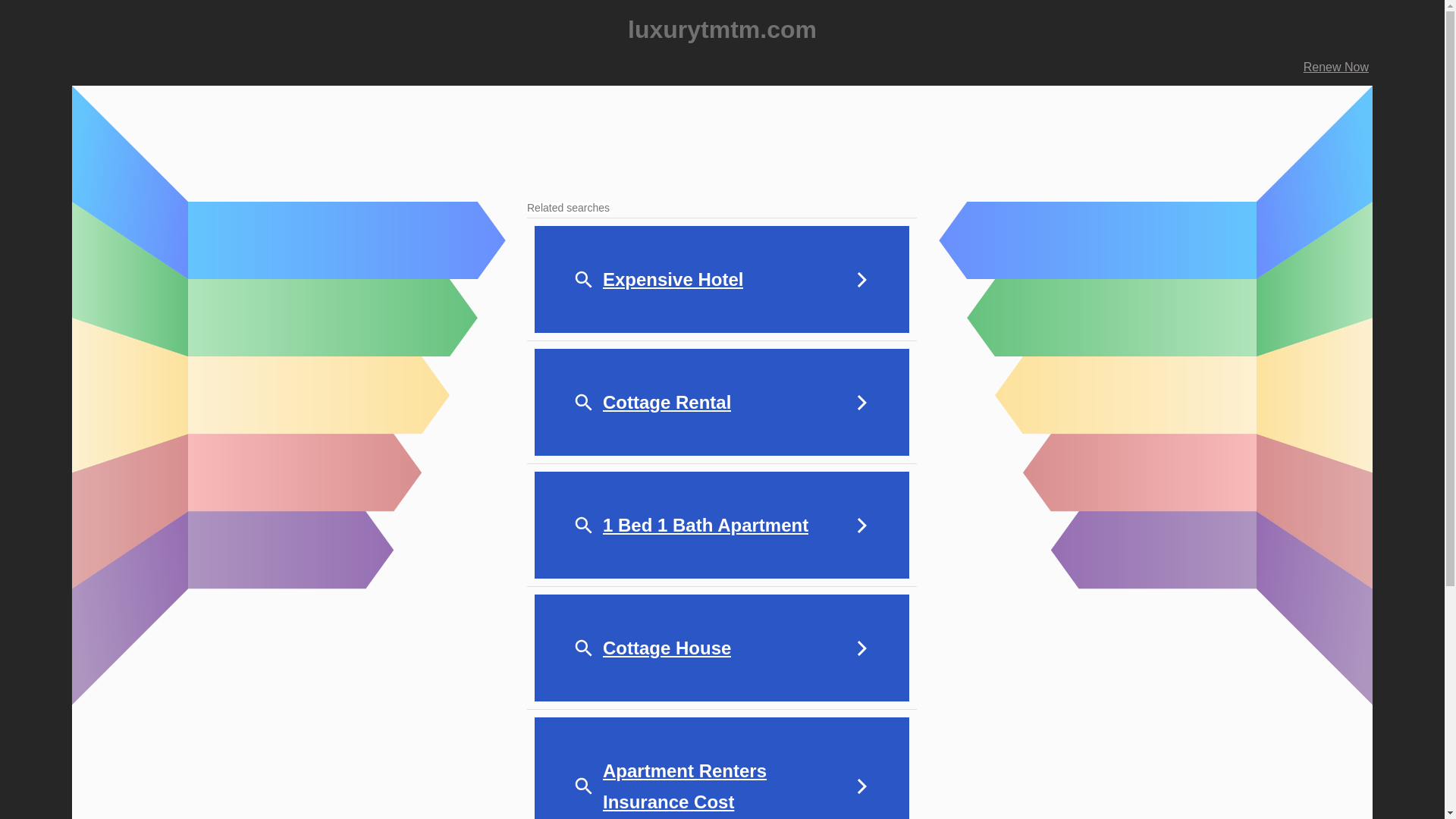The image size is (1456, 819).
Task: Click the chevron arrow on the 1 Bed 1 Bath Apartment row
Action: (x=861, y=526)
